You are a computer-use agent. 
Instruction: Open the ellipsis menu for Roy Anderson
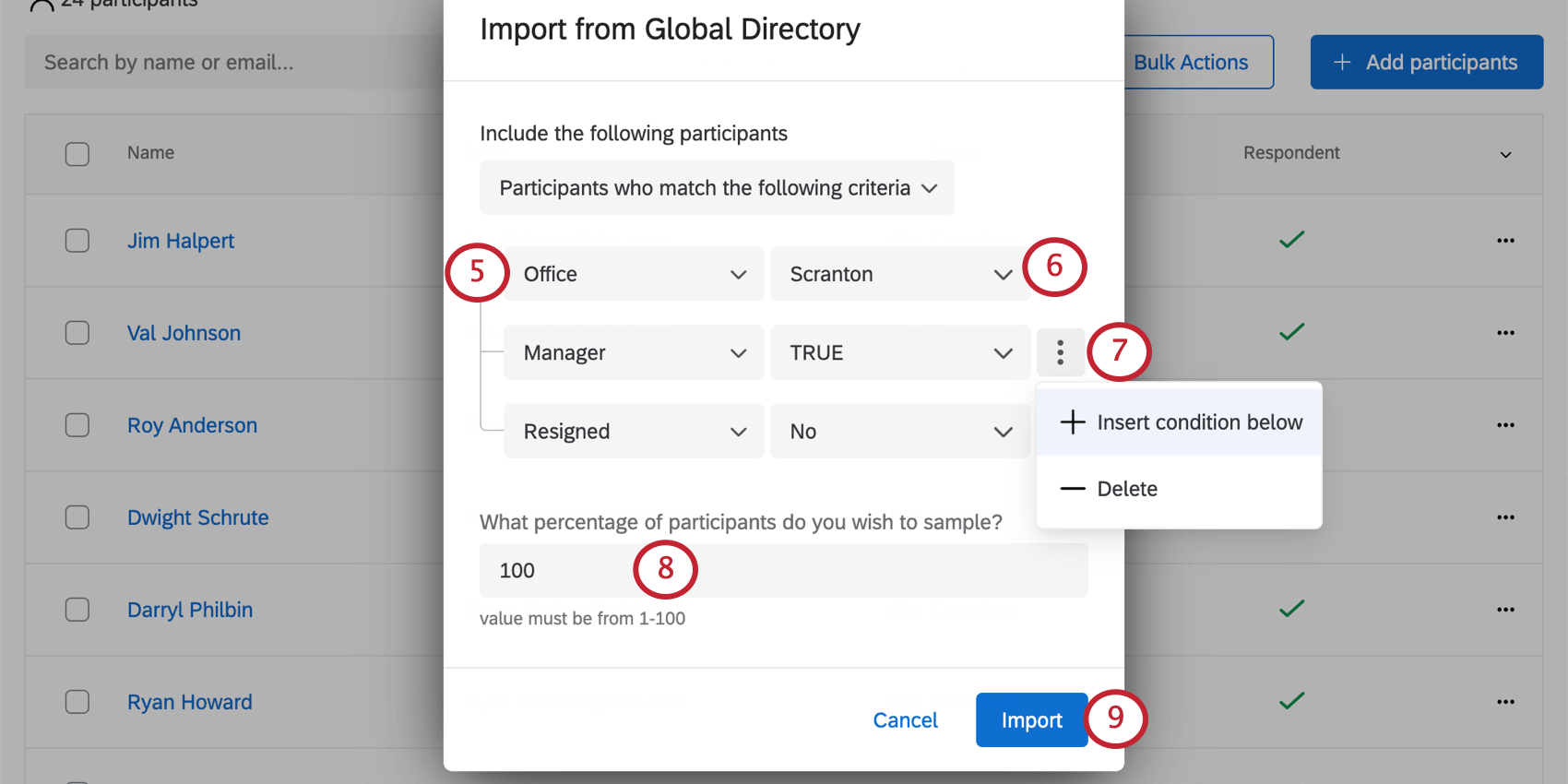coord(1505,425)
